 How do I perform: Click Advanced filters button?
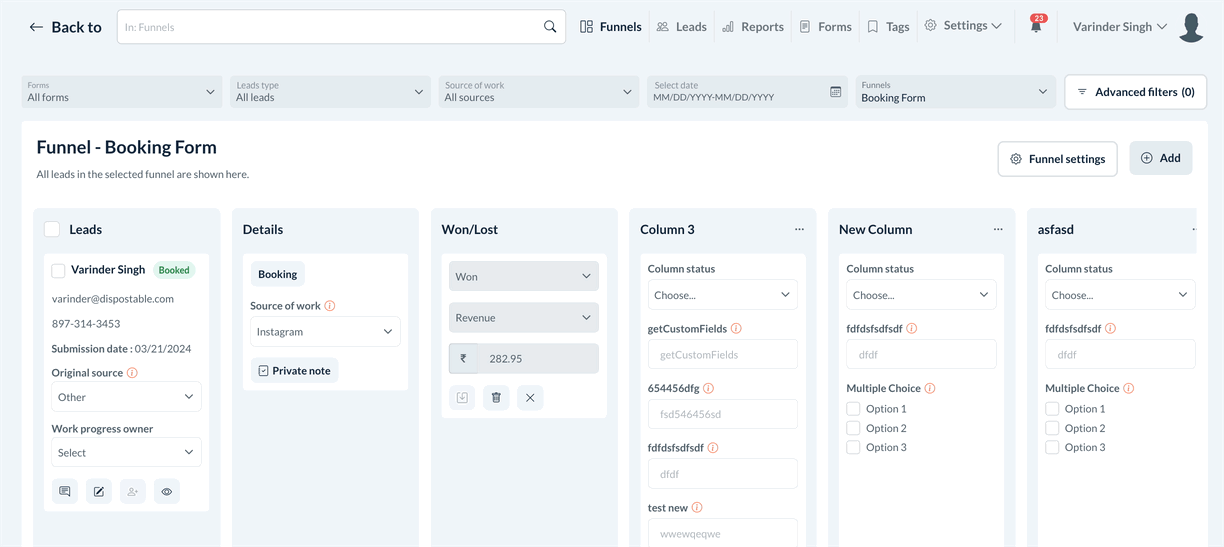pyautogui.click(x=1135, y=92)
